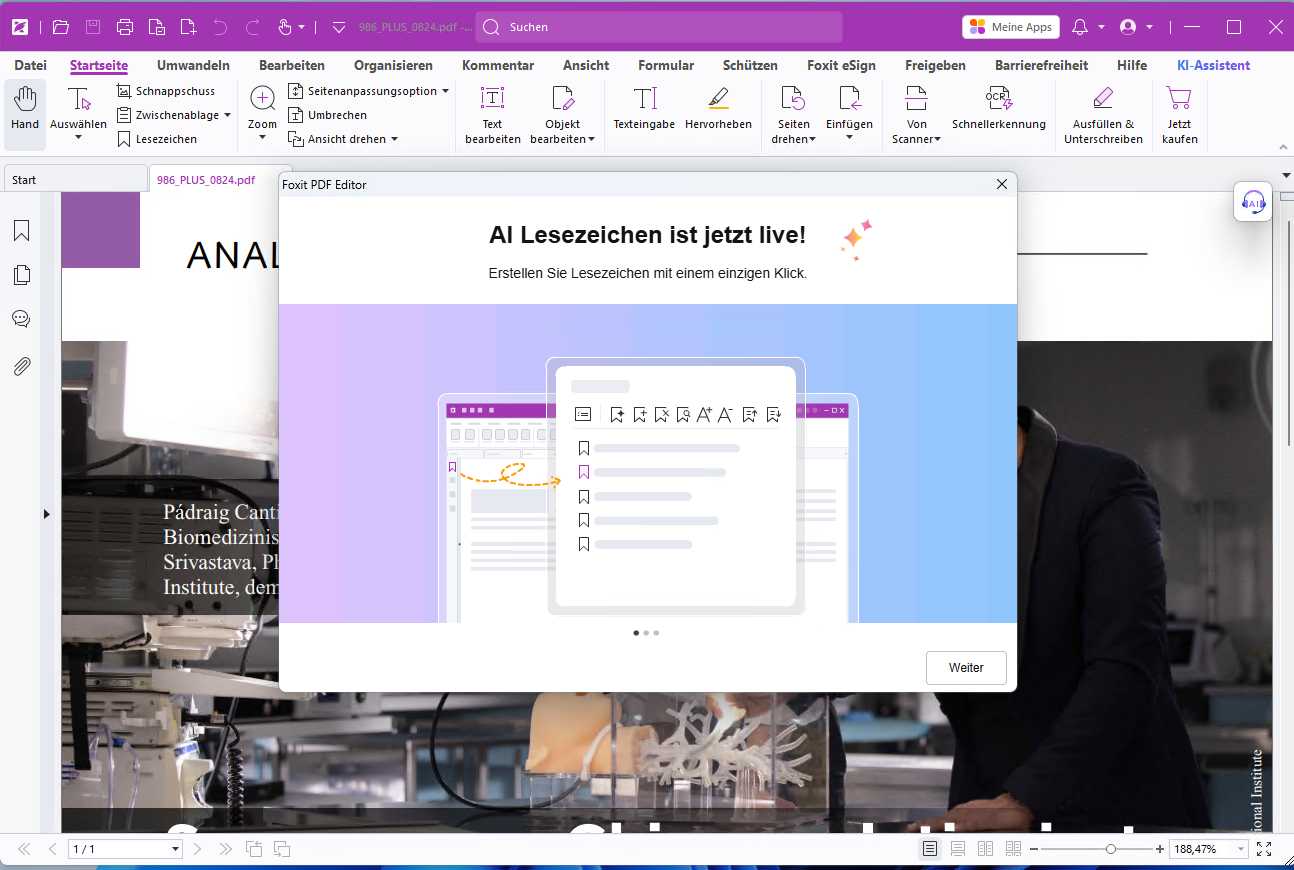
Task: Adjust the zoom slider handle
Action: 1110,849
